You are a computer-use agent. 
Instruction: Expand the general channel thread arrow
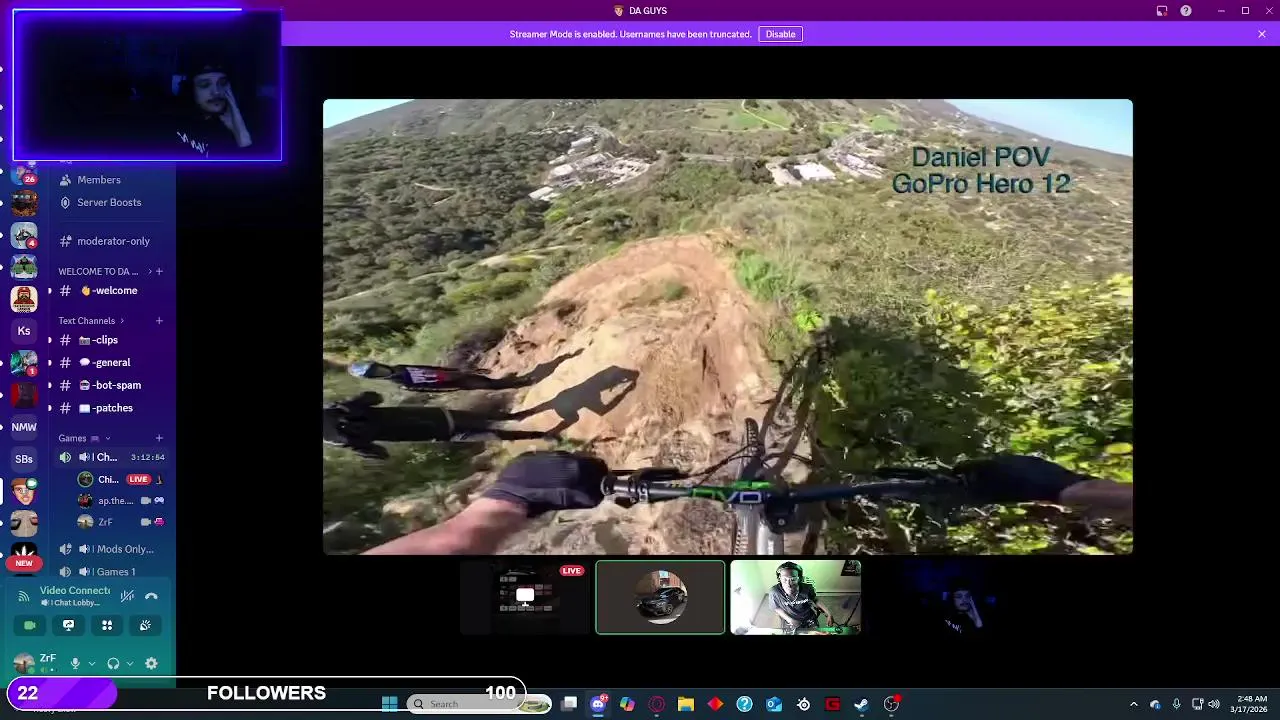50,363
